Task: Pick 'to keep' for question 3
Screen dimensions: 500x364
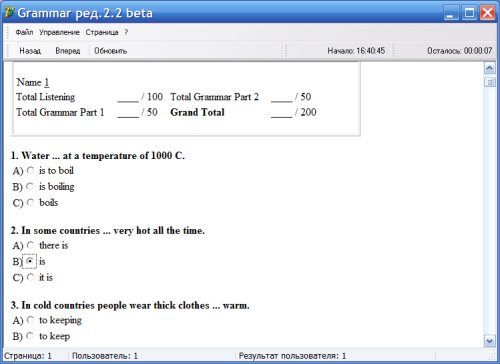Action: click(30, 336)
